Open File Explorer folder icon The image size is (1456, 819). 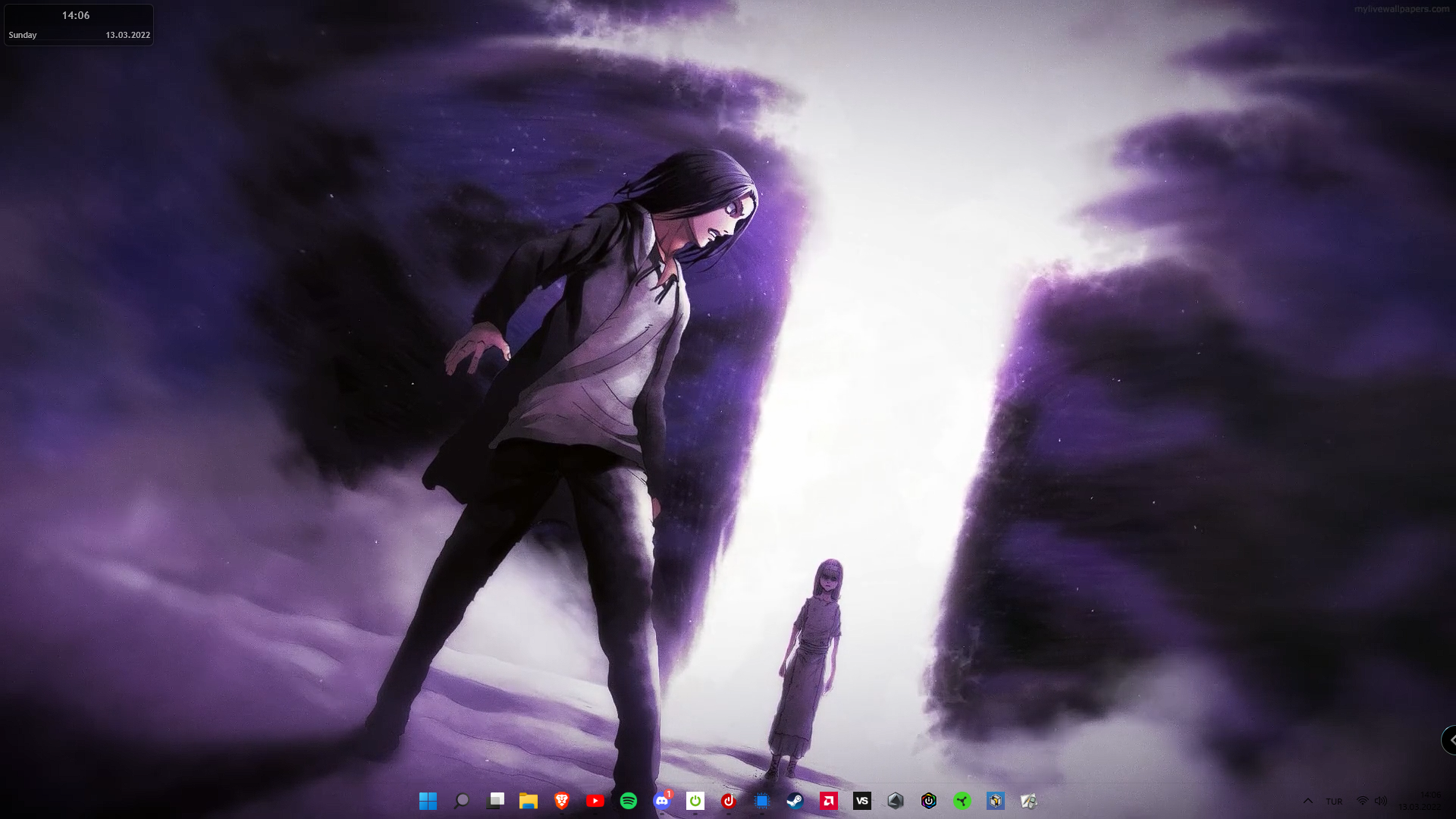(529, 801)
